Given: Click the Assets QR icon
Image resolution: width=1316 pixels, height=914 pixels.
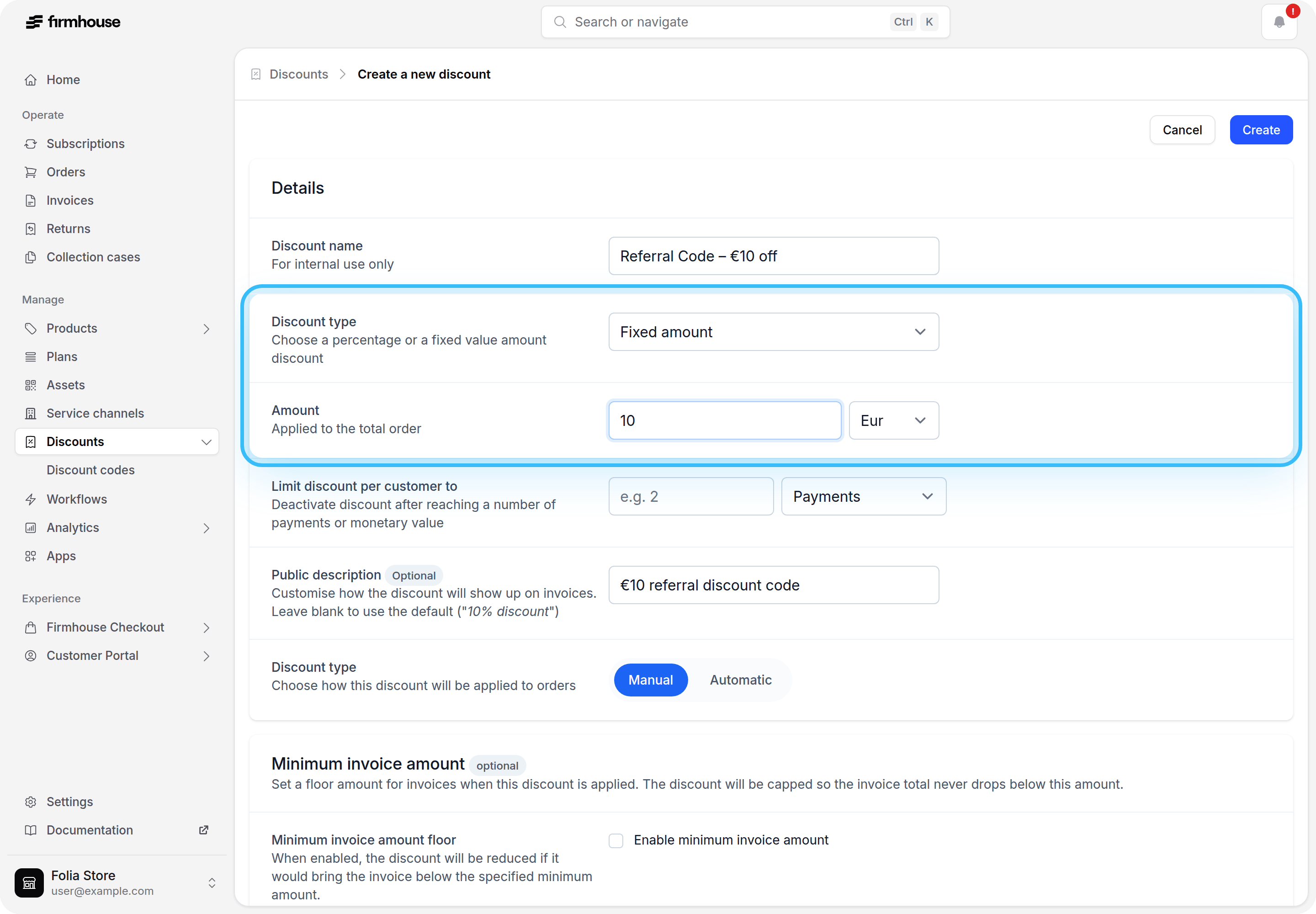Looking at the screenshot, I should click(x=31, y=385).
